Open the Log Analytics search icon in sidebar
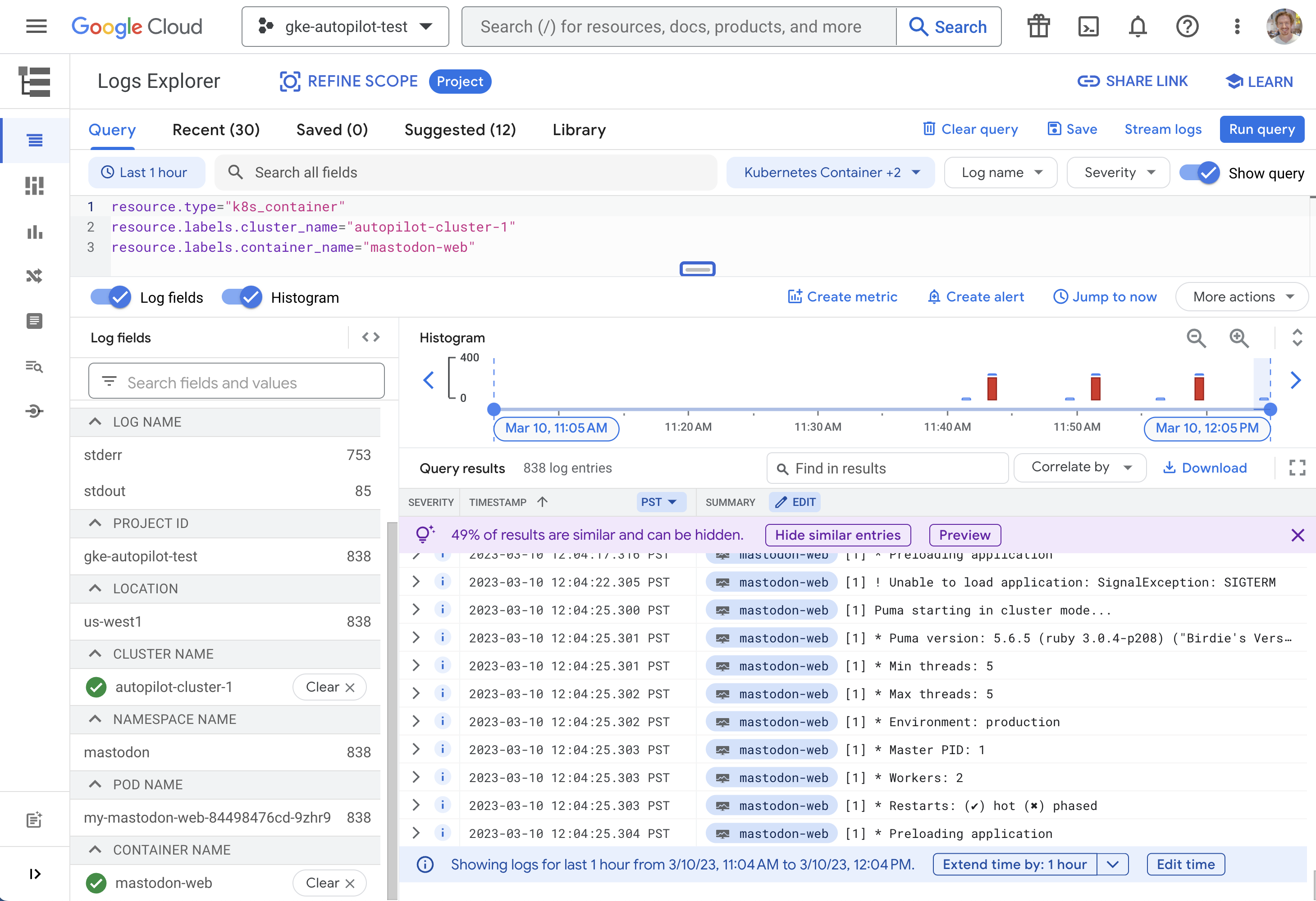Image resolution: width=1316 pixels, height=901 pixels. [x=35, y=366]
